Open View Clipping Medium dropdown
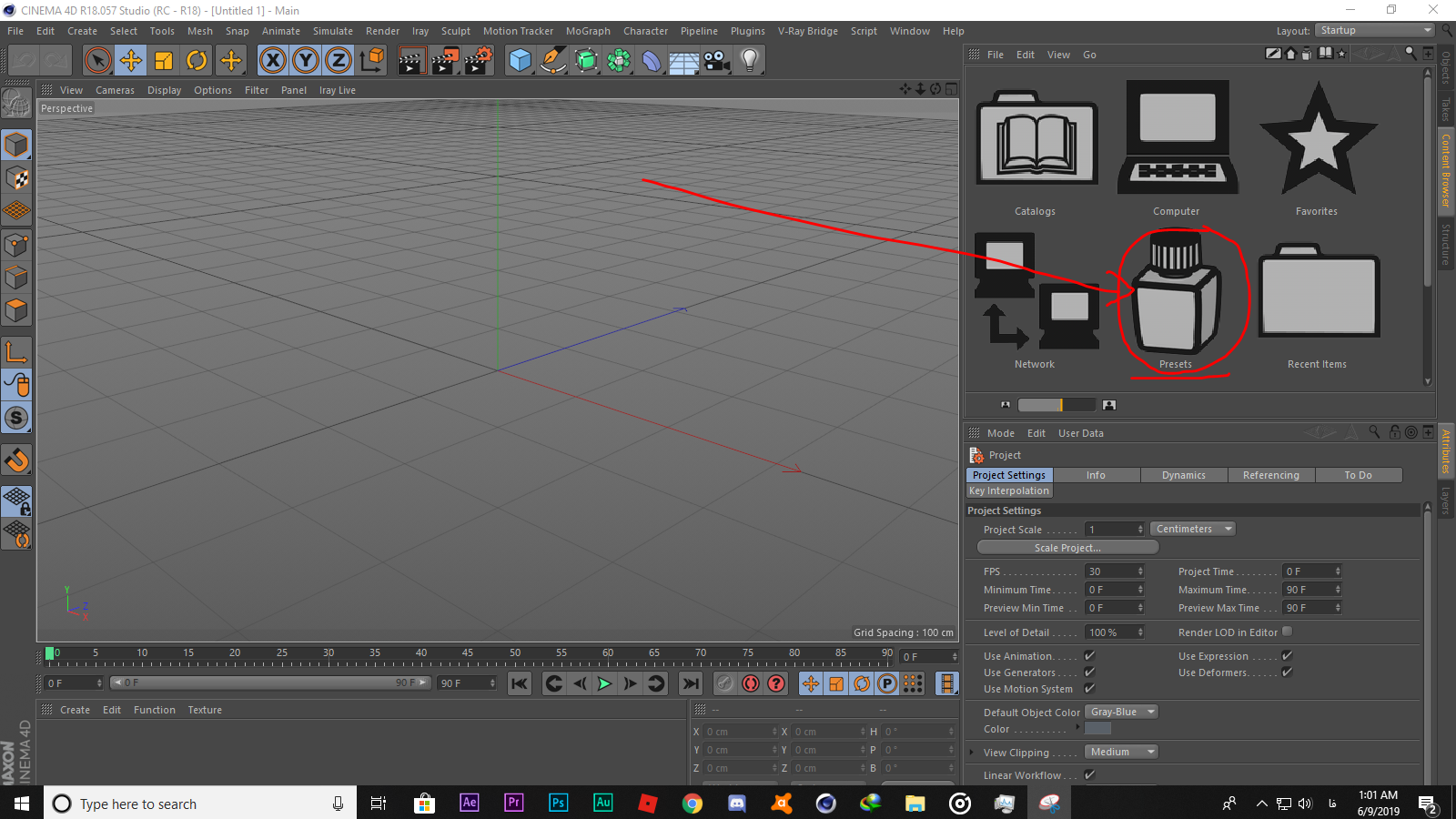Screen dimensions: 1456x819 click(x=1121, y=752)
